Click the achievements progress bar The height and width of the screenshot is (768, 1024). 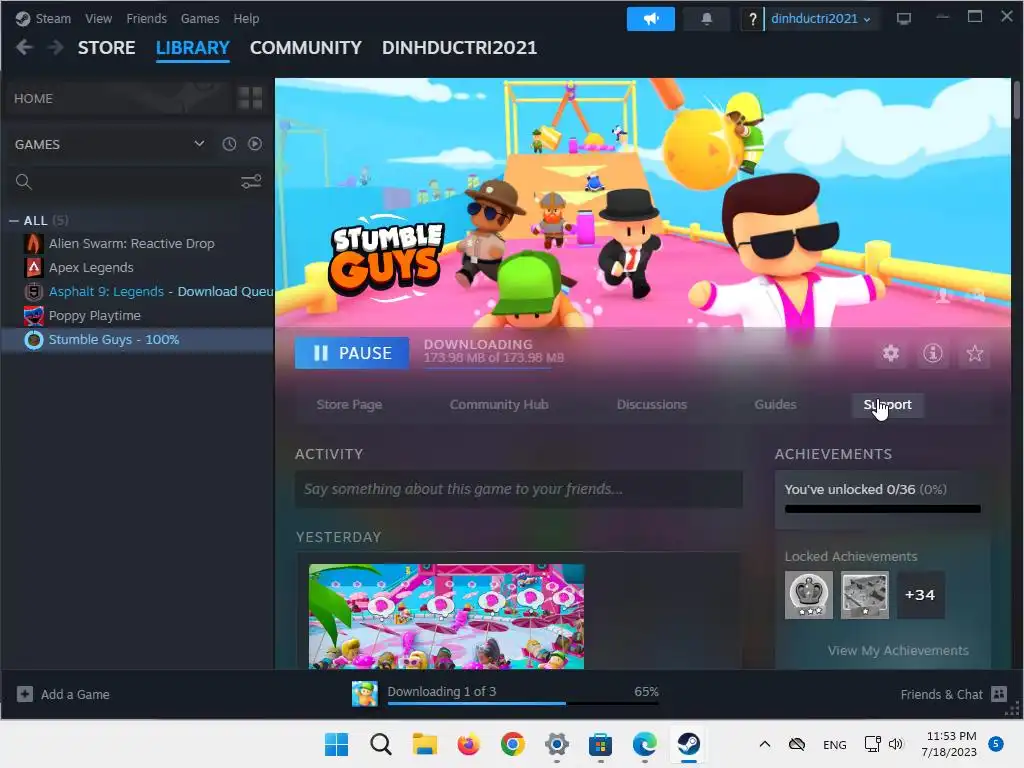882,509
